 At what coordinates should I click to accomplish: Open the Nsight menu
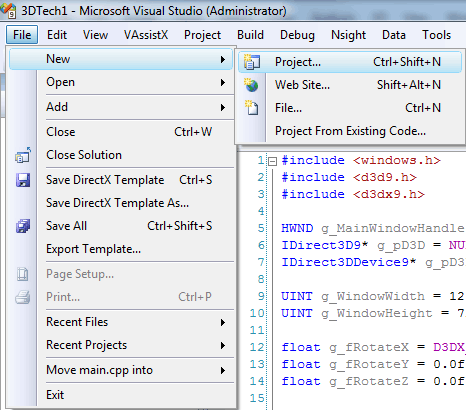[348, 35]
